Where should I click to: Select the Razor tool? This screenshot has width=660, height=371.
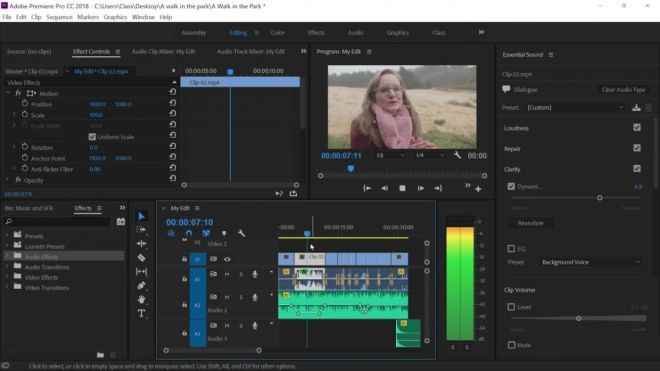(x=141, y=258)
